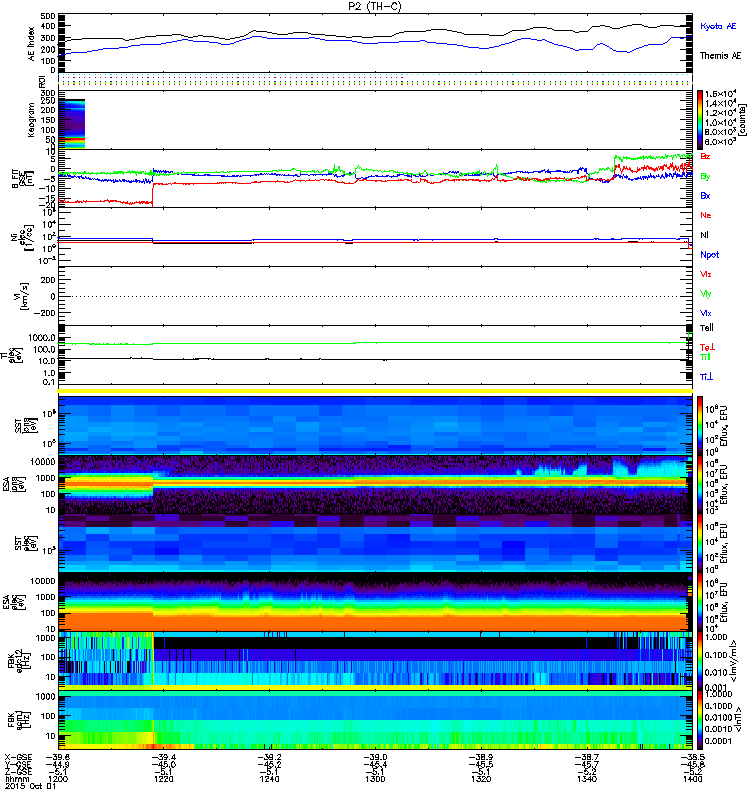Click the black Te-parallel legend label
Image resolution: width=750 pixels, height=800 pixels.
706,328
